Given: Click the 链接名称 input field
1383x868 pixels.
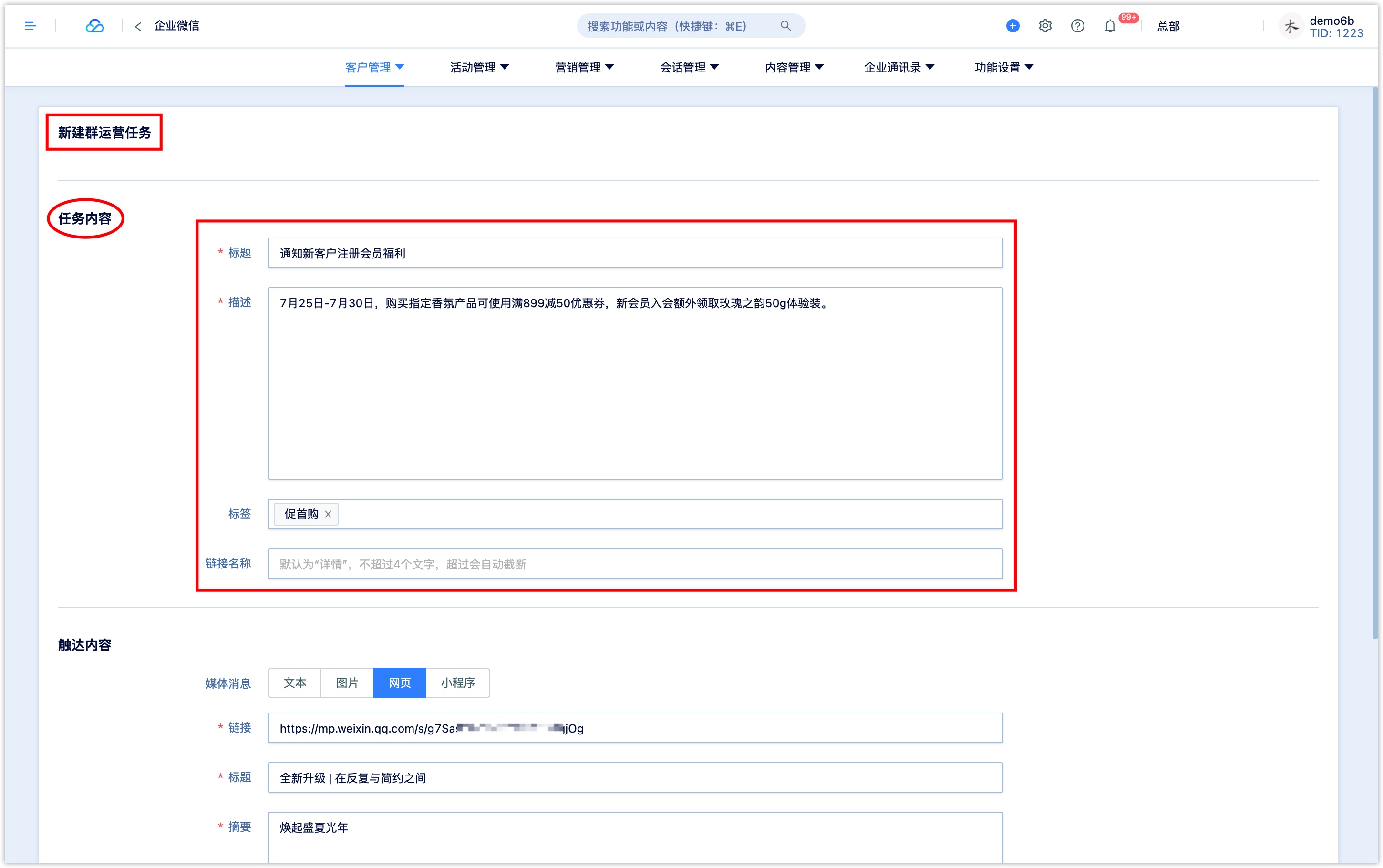Looking at the screenshot, I should [x=635, y=564].
